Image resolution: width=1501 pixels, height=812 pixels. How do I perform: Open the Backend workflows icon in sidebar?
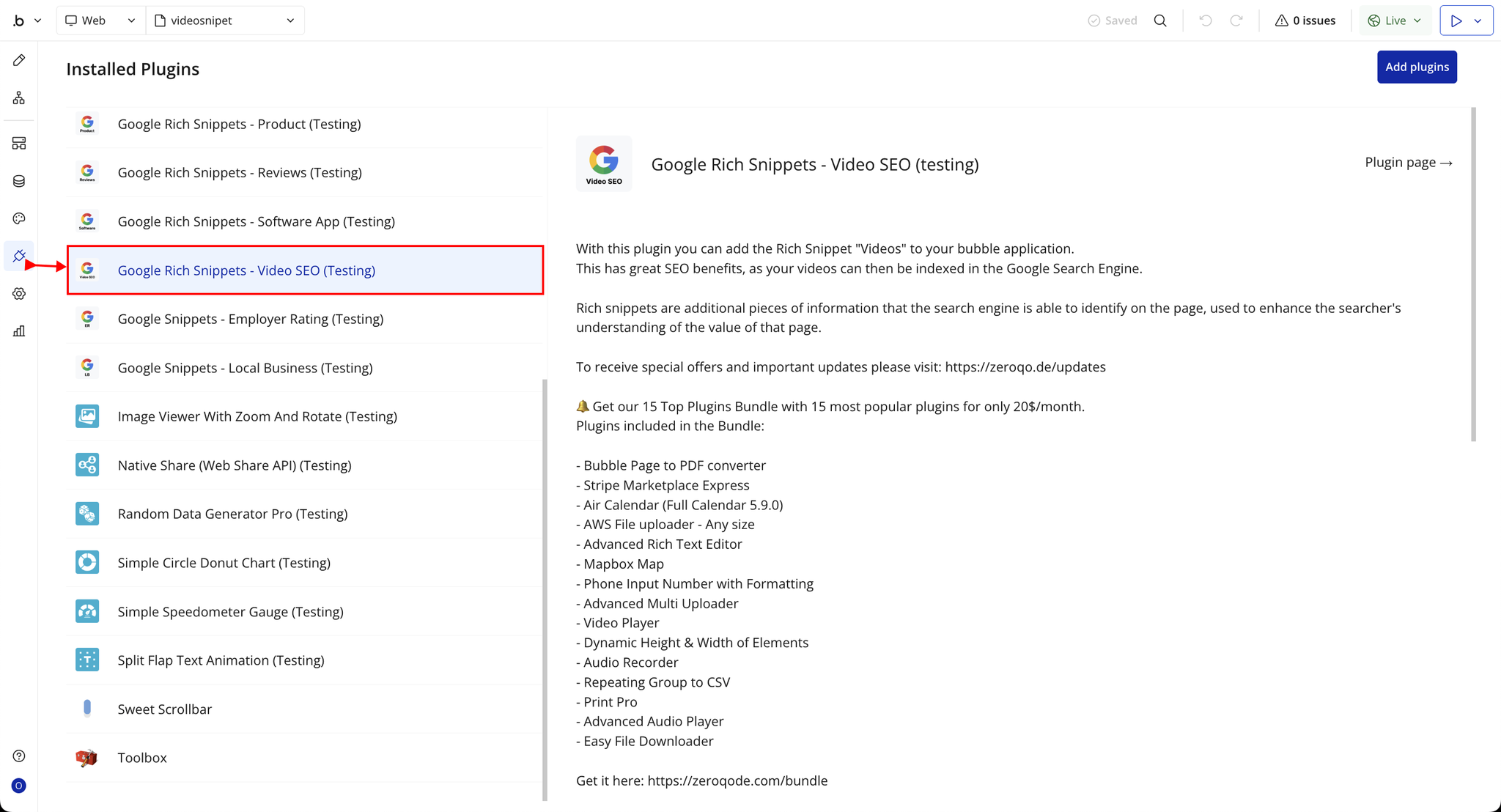click(19, 143)
